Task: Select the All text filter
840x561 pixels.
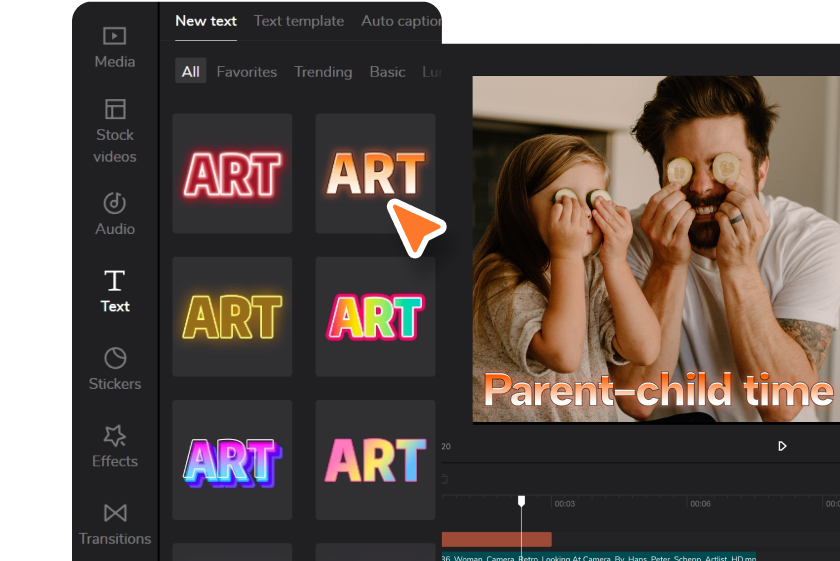Action: 190,71
